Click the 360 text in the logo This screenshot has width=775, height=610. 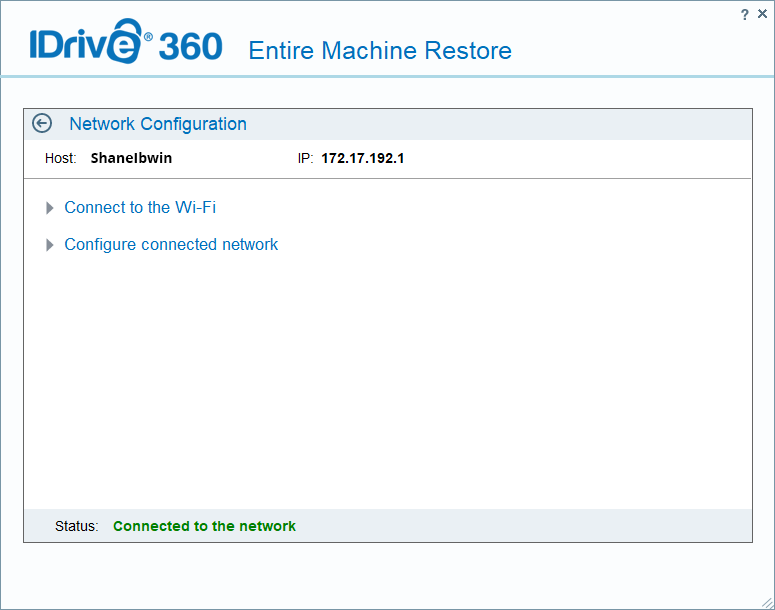(x=191, y=47)
